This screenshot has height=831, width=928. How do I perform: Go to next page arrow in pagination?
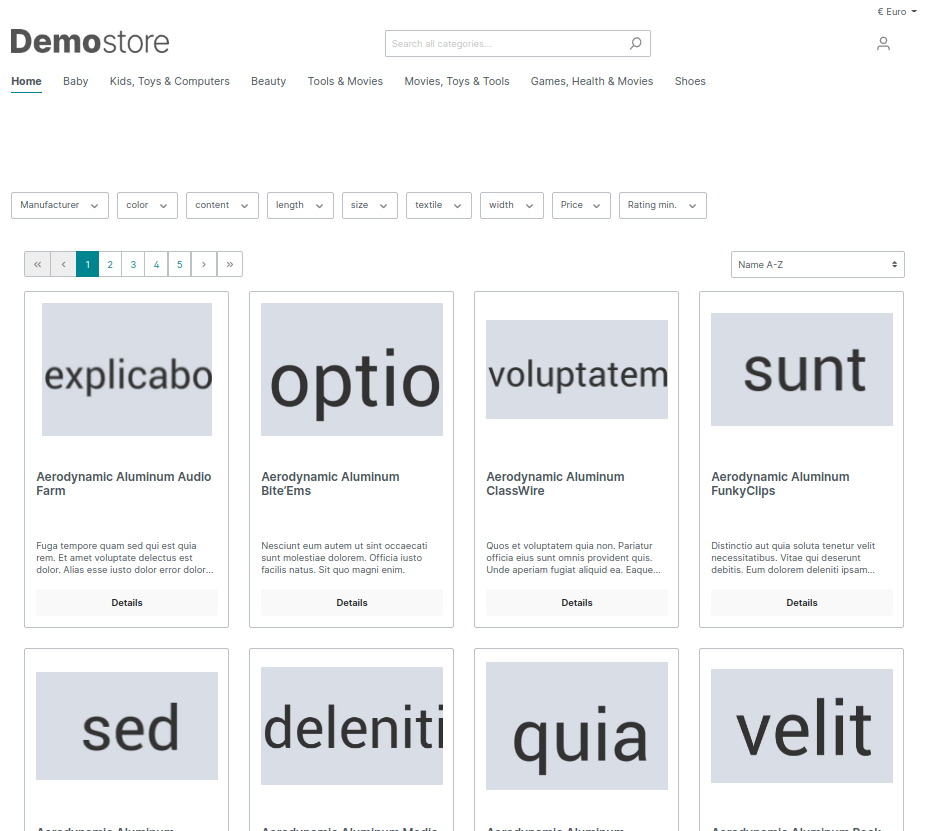pos(204,265)
